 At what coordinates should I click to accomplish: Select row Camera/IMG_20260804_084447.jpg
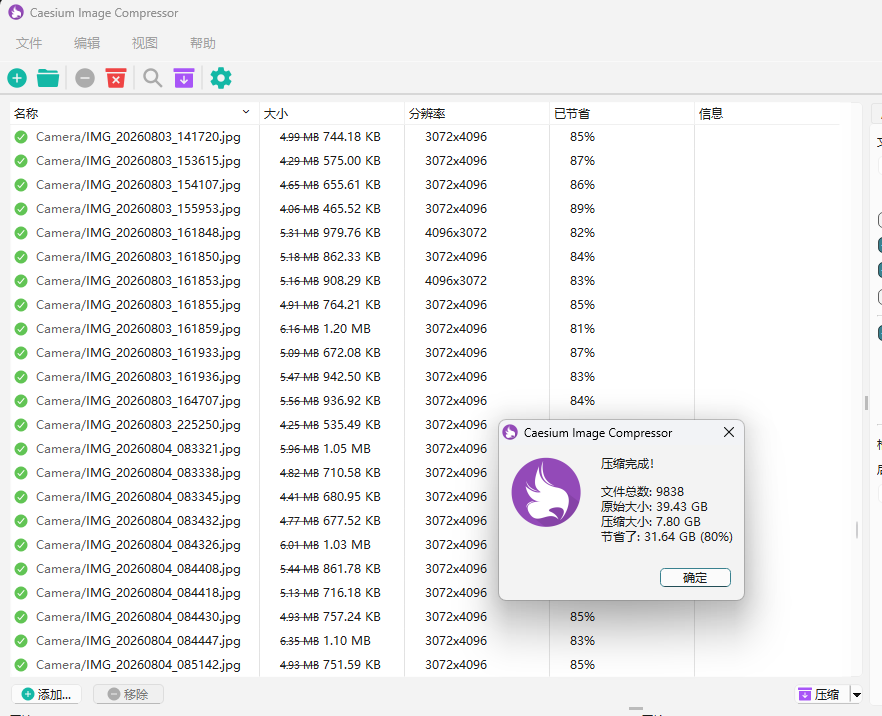[425, 641]
